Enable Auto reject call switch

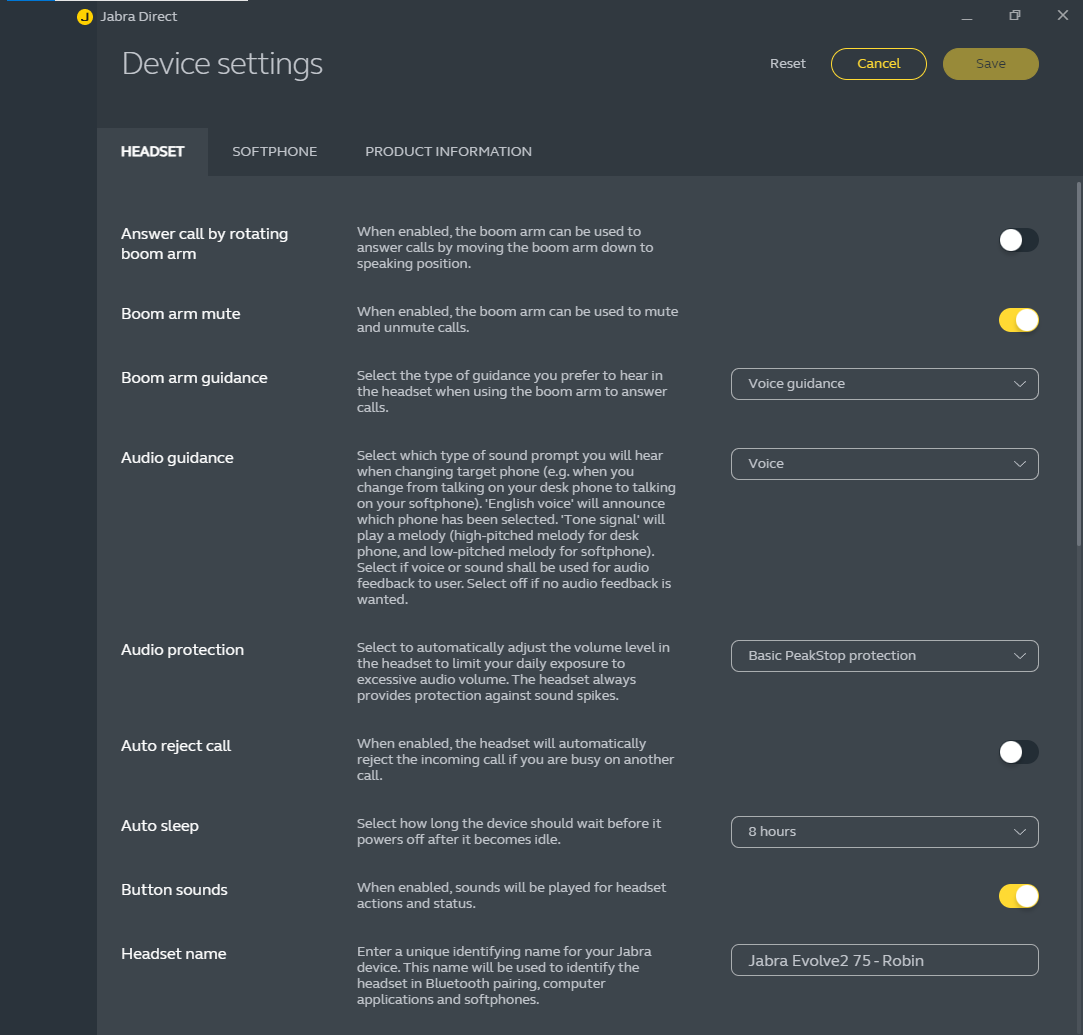[x=1018, y=752]
